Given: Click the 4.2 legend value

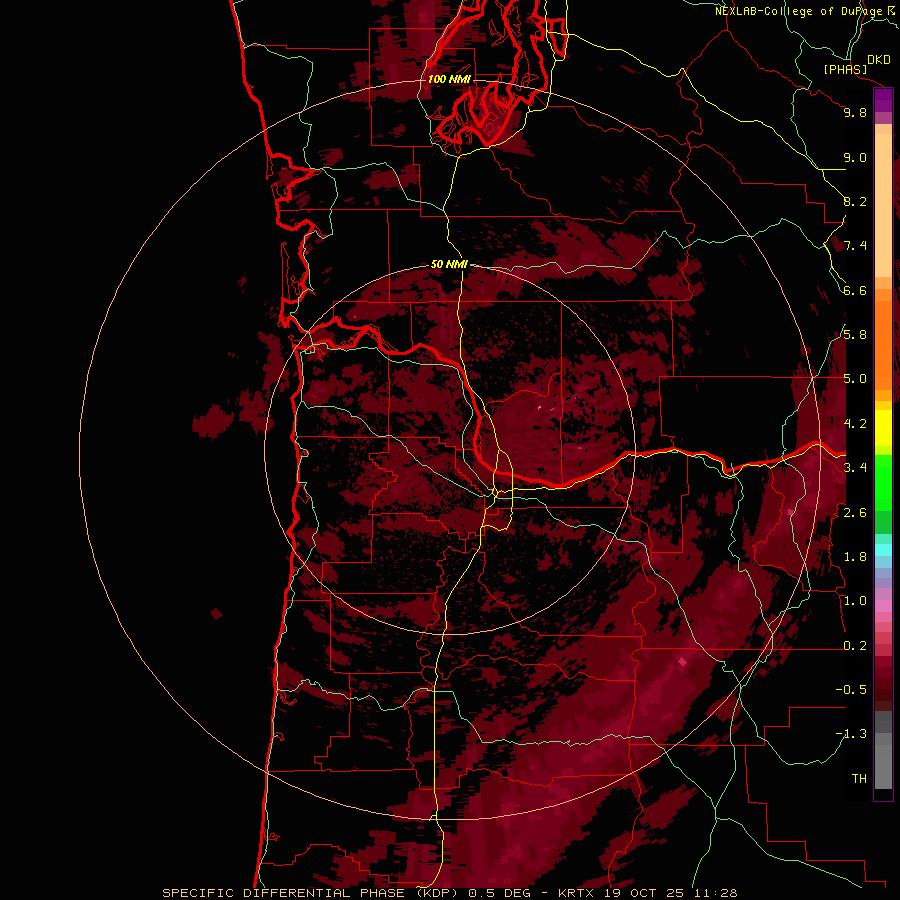Looking at the screenshot, I should [x=855, y=424].
